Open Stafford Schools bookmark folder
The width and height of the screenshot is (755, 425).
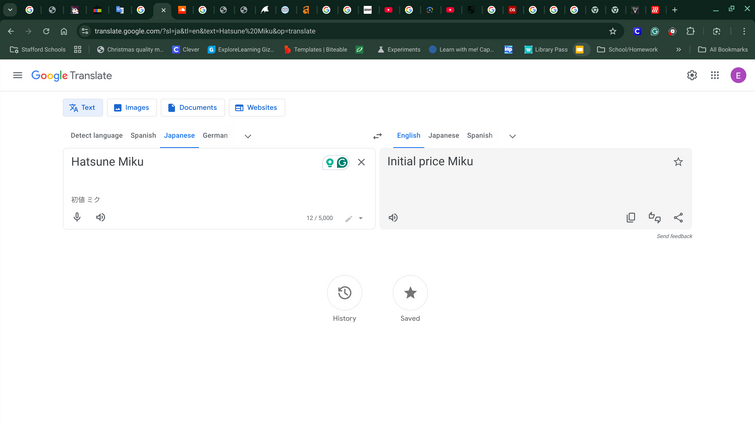coord(38,50)
